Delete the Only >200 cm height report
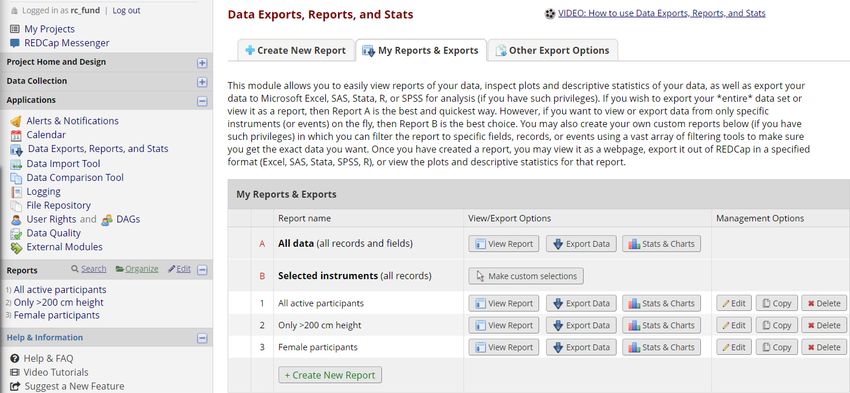This screenshot has width=850, height=393. 824,325
